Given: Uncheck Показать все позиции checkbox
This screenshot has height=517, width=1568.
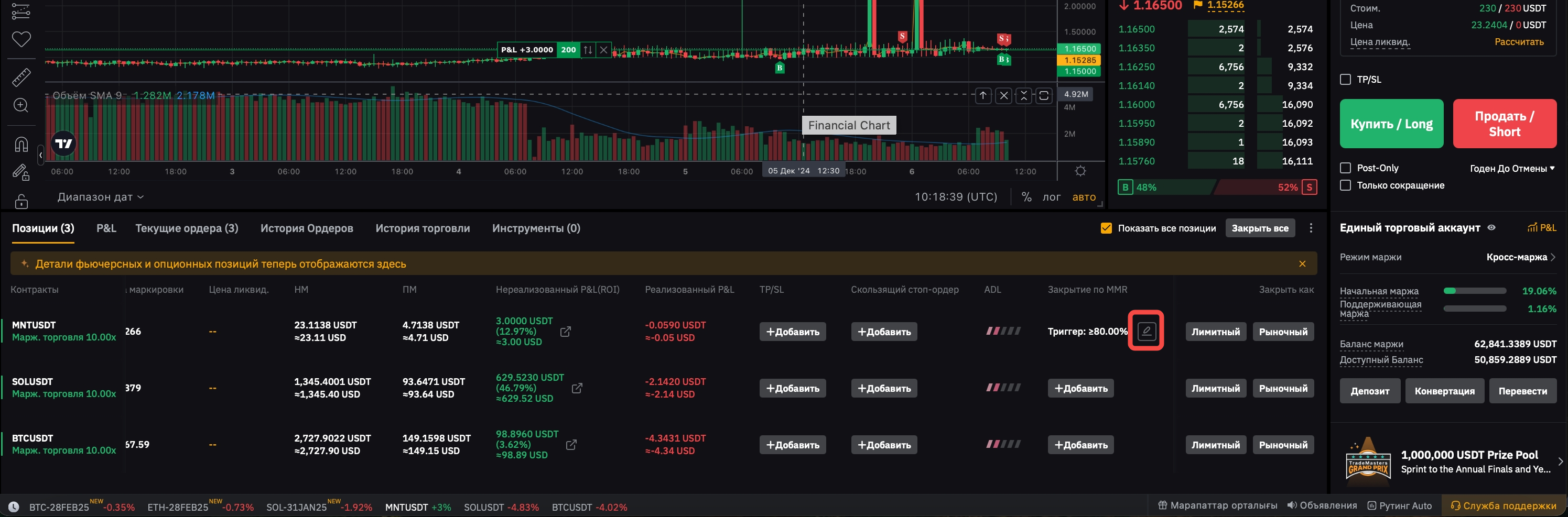Looking at the screenshot, I should point(1106,228).
